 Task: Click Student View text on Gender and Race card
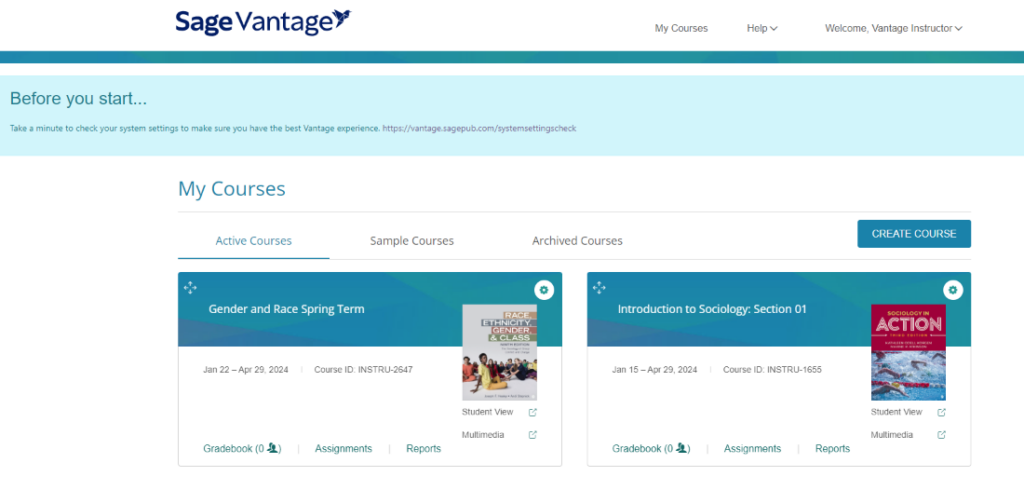pos(487,412)
